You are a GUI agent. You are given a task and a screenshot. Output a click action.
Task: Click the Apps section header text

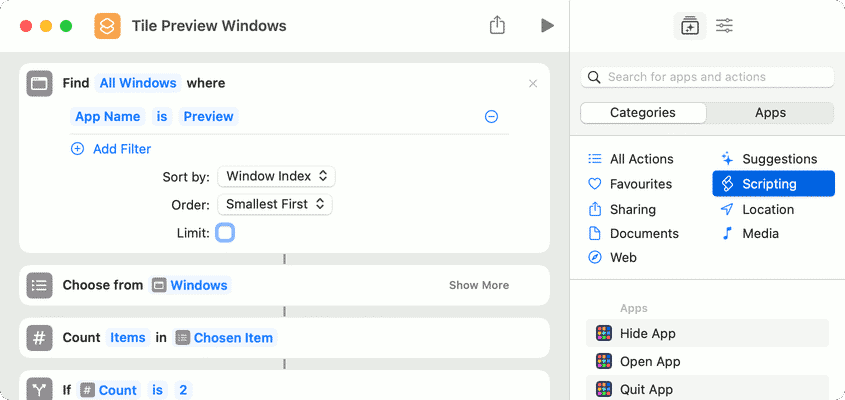[x=634, y=308]
